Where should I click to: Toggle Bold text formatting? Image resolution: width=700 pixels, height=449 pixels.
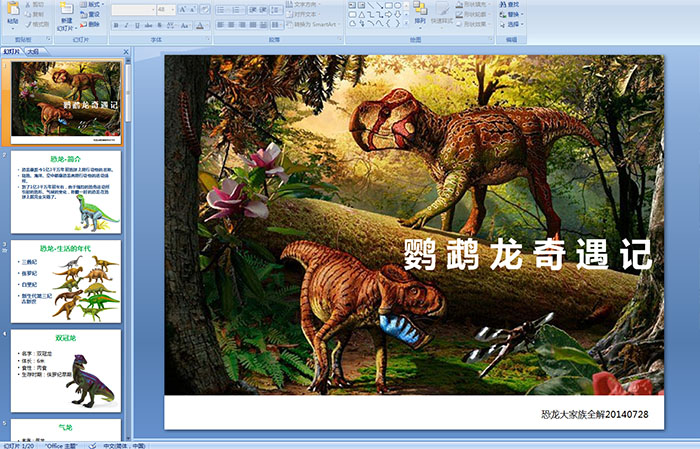pyautogui.click(x=114, y=25)
